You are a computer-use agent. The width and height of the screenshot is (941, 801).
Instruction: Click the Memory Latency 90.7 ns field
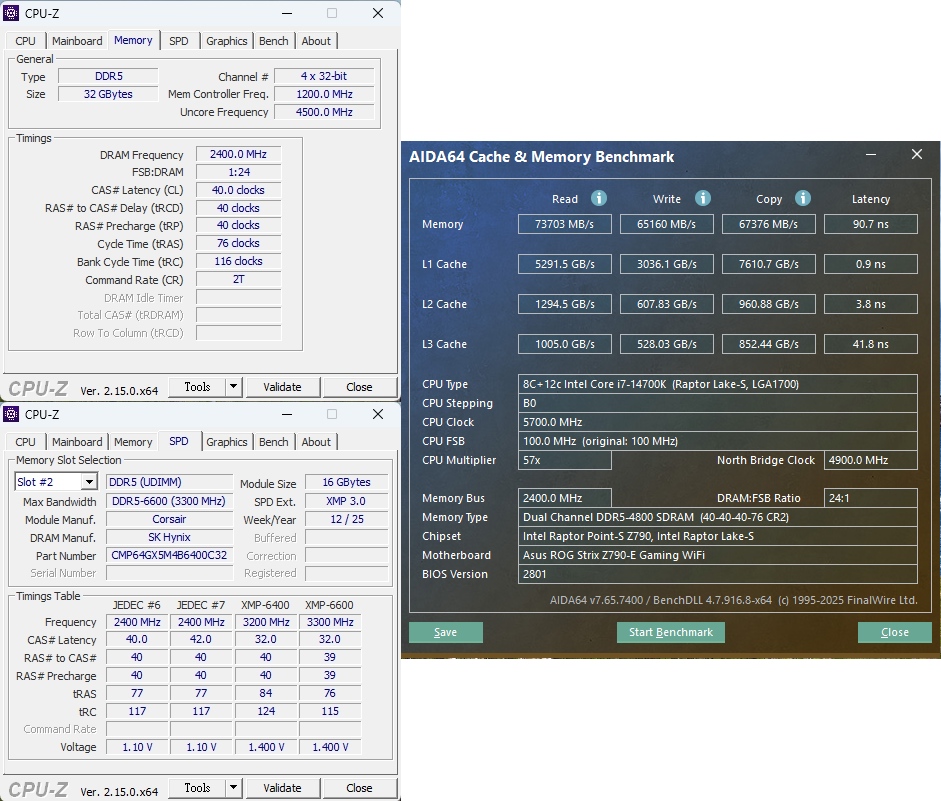click(870, 224)
